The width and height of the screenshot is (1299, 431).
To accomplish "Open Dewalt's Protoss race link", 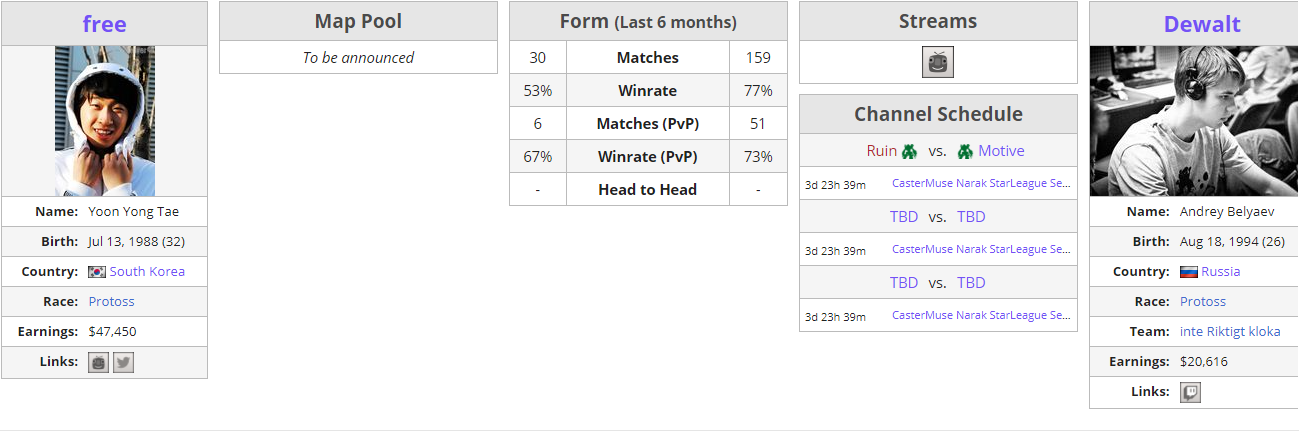I will pyautogui.click(x=1203, y=302).
